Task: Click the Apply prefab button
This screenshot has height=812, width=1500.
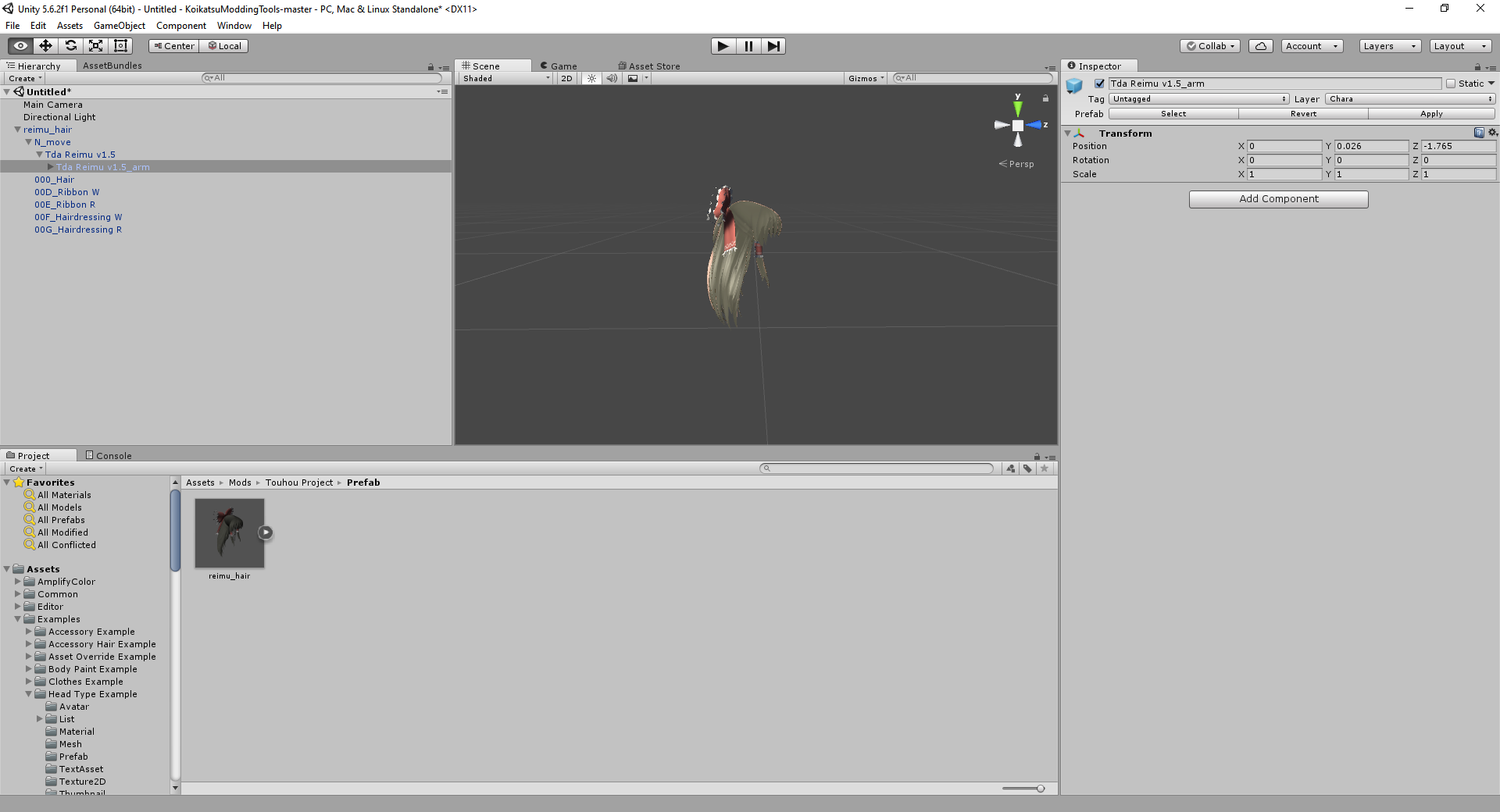Action: 1431,113
